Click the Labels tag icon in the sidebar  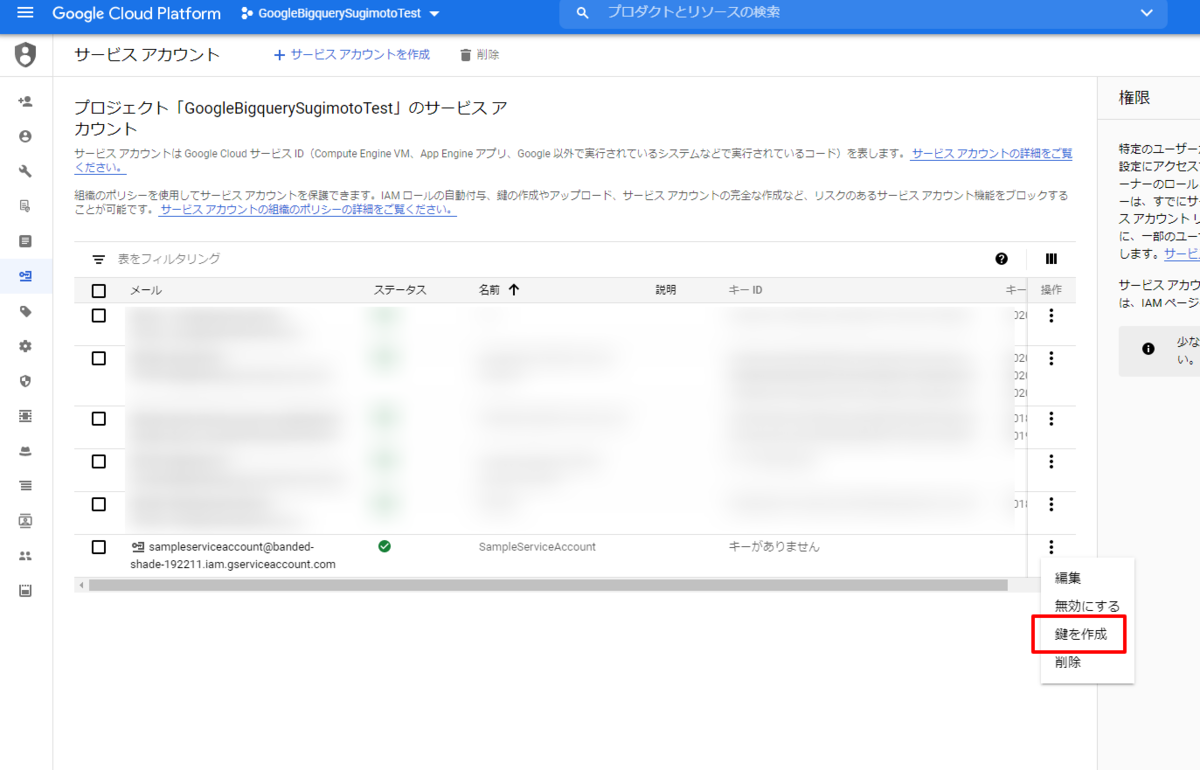[x=25, y=311]
